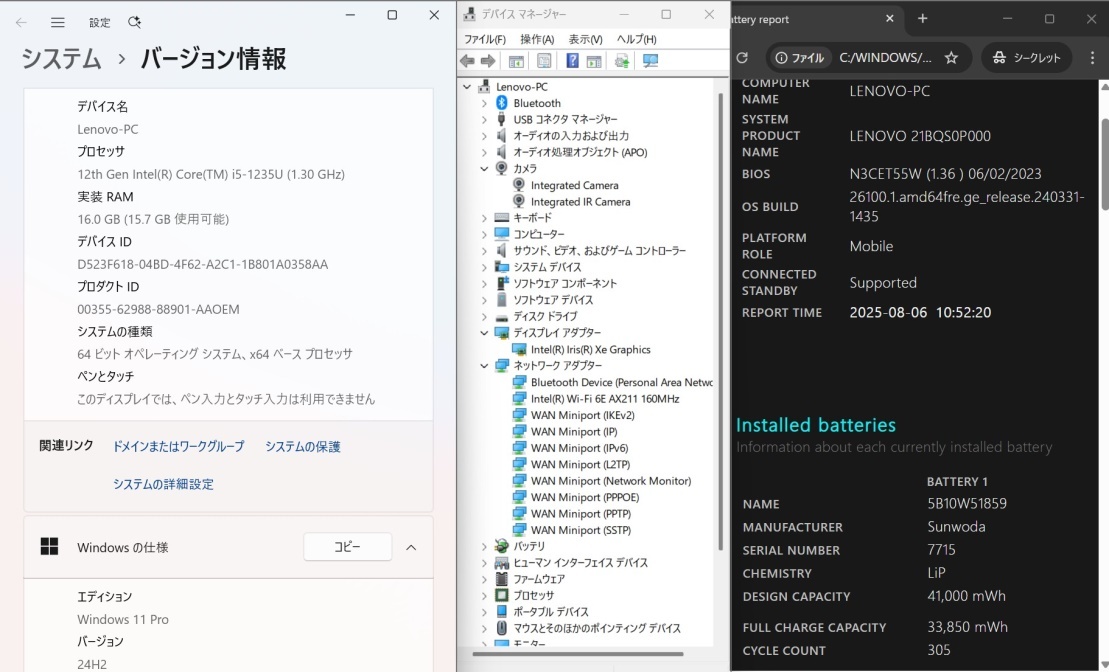Click the blue Help question-mark icon
Image resolution: width=1109 pixels, height=672 pixels.
point(572,62)
